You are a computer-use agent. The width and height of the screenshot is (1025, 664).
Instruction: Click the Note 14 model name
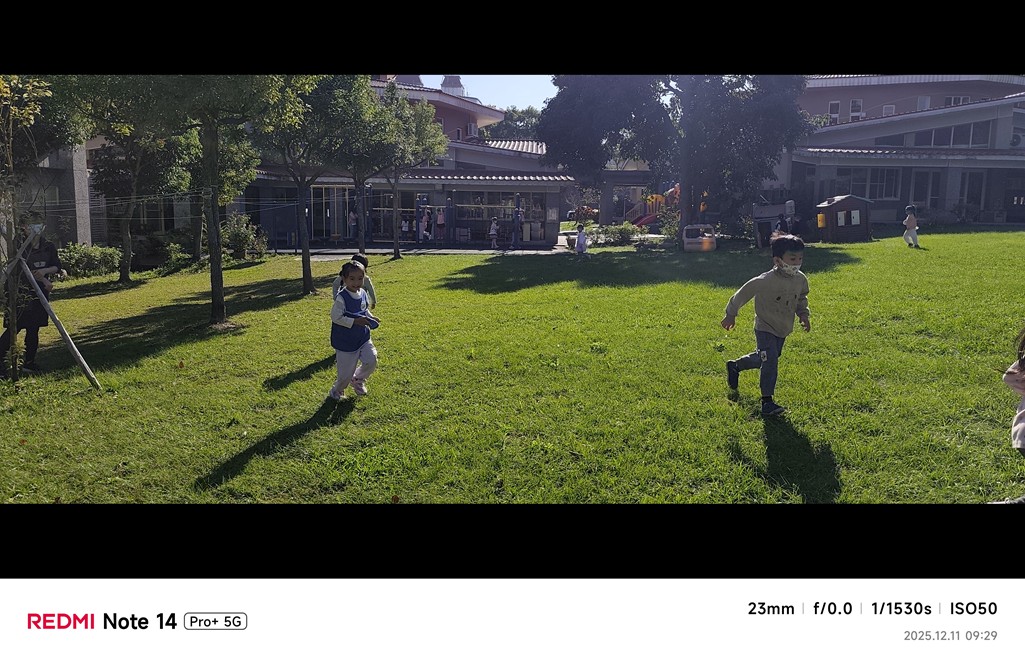coord(139,621)
